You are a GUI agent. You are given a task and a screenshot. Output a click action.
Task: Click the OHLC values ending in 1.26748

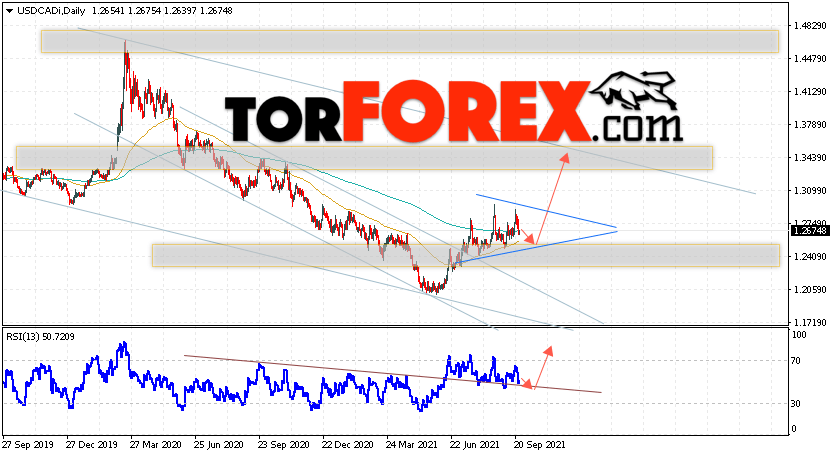point(162,11)
